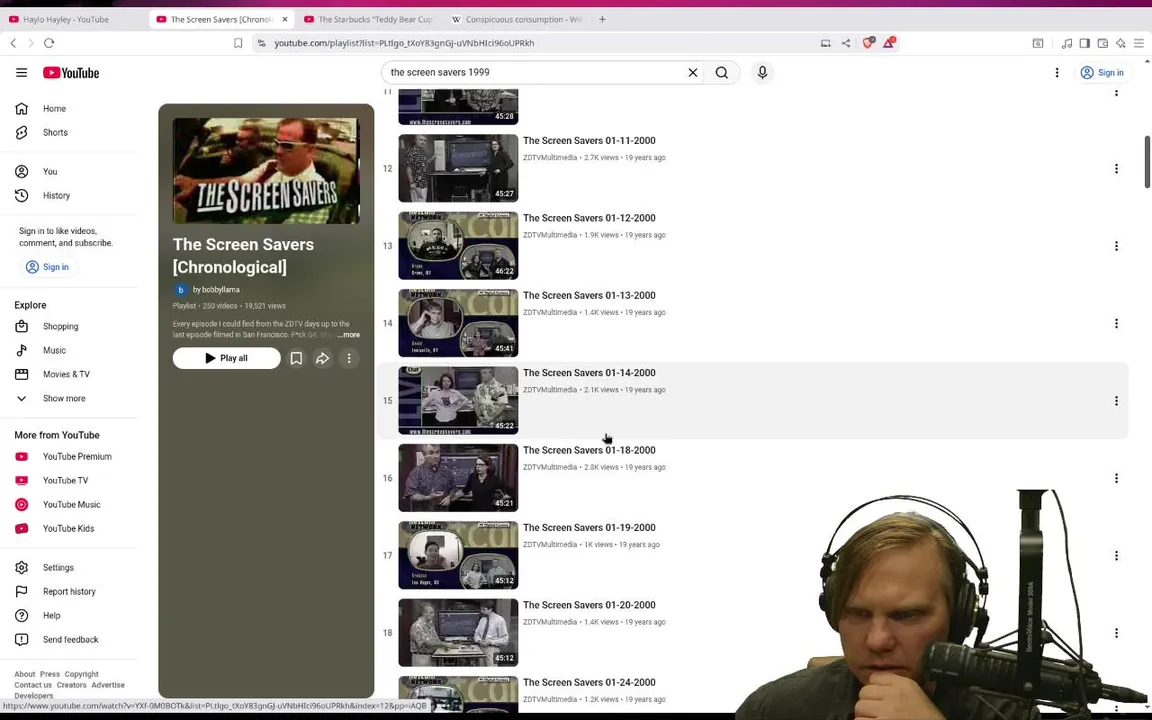Open the top-right YouTube settings dots menu
Image resolution: width=1152 pixels, height=720 pixels.
coord(1056,73)
